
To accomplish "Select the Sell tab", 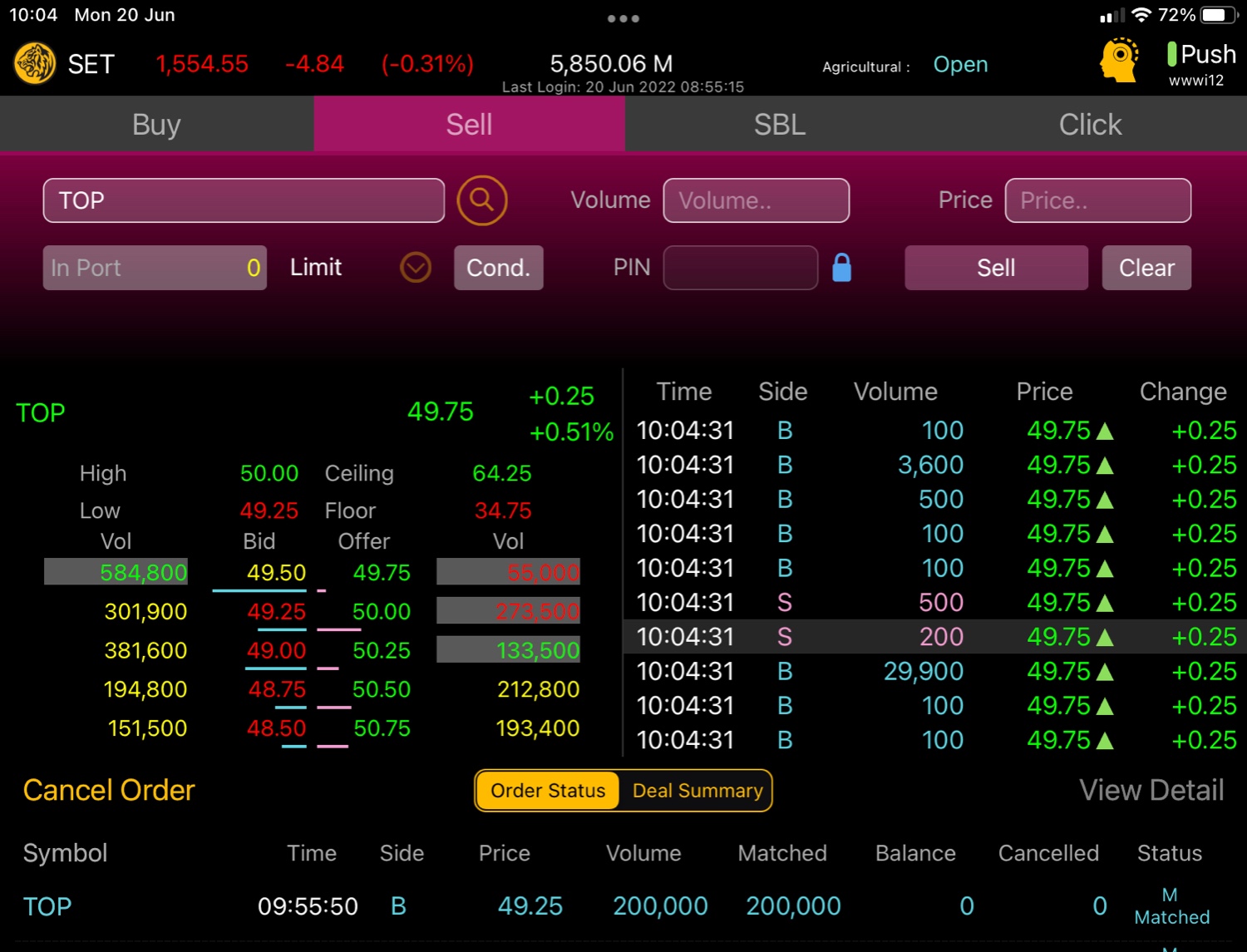I will point(469,124).
